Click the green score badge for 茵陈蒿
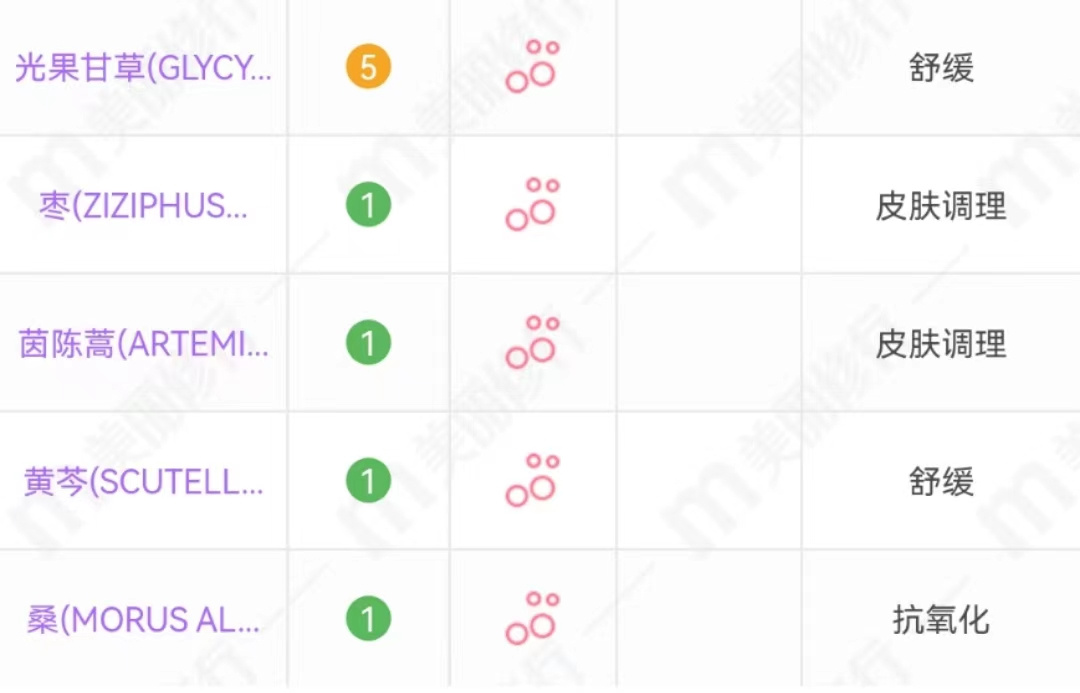 tap(368, 344)
